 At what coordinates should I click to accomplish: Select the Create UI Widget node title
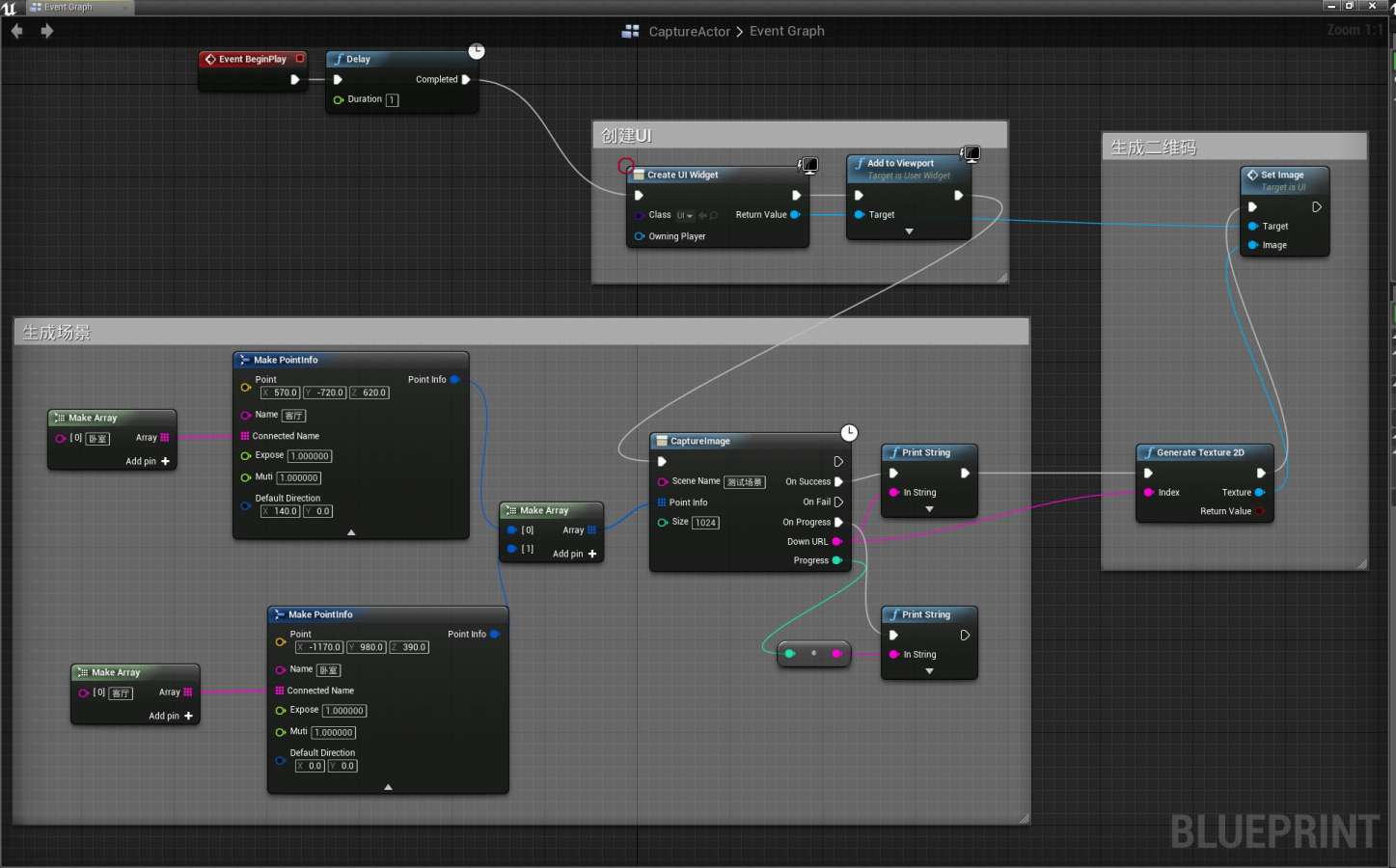click(683, 175)
